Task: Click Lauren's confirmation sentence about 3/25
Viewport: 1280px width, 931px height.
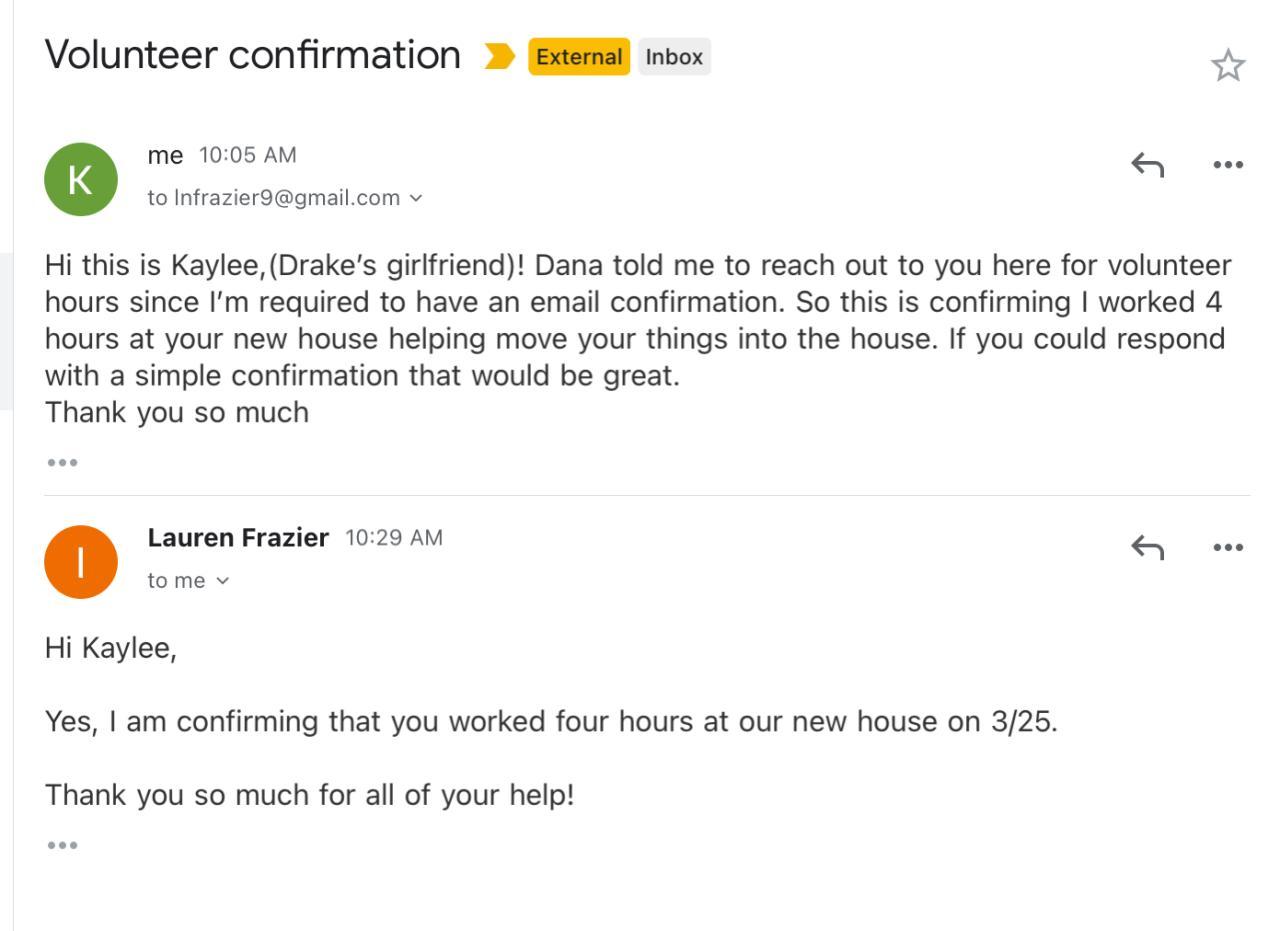Action: point(550,722)
